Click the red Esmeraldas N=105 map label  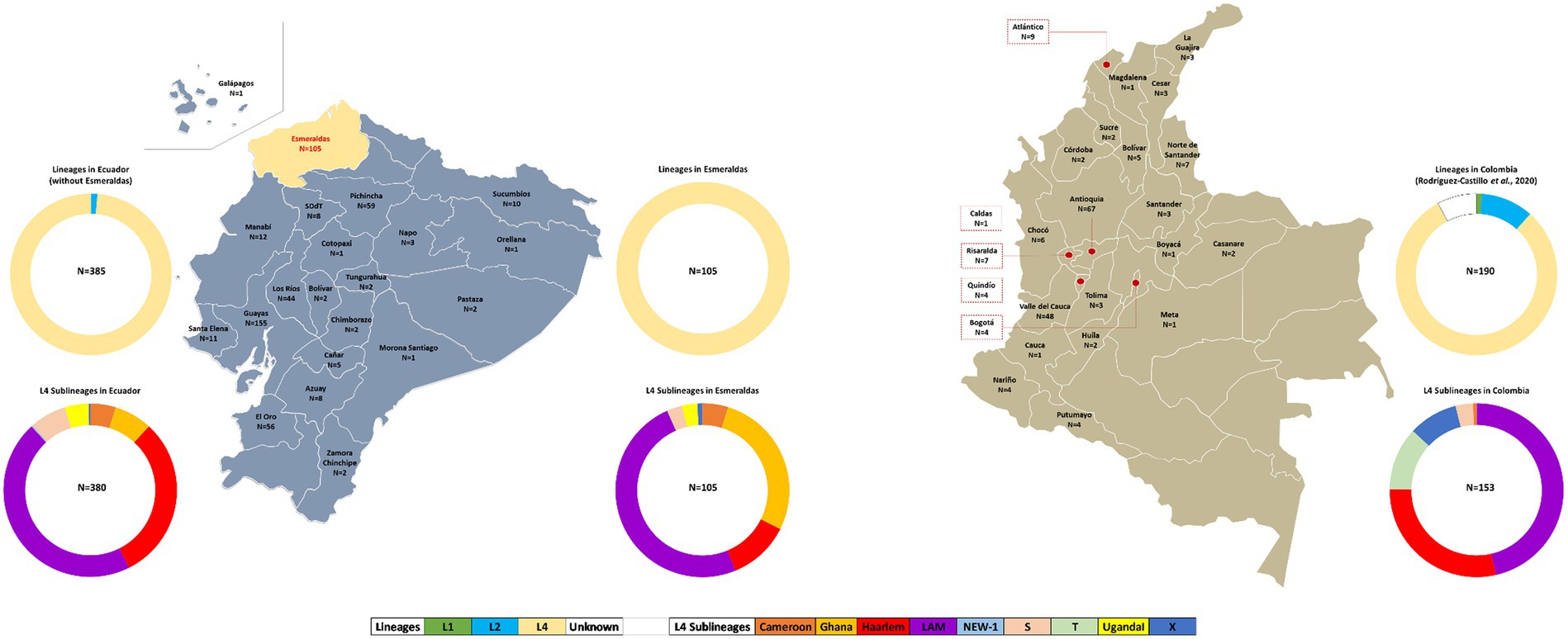pos(310,144)
